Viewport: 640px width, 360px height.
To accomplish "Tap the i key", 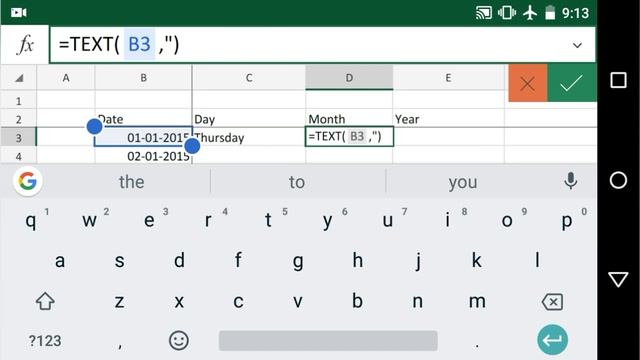I will pyautogui.click(x=447, y=220).
